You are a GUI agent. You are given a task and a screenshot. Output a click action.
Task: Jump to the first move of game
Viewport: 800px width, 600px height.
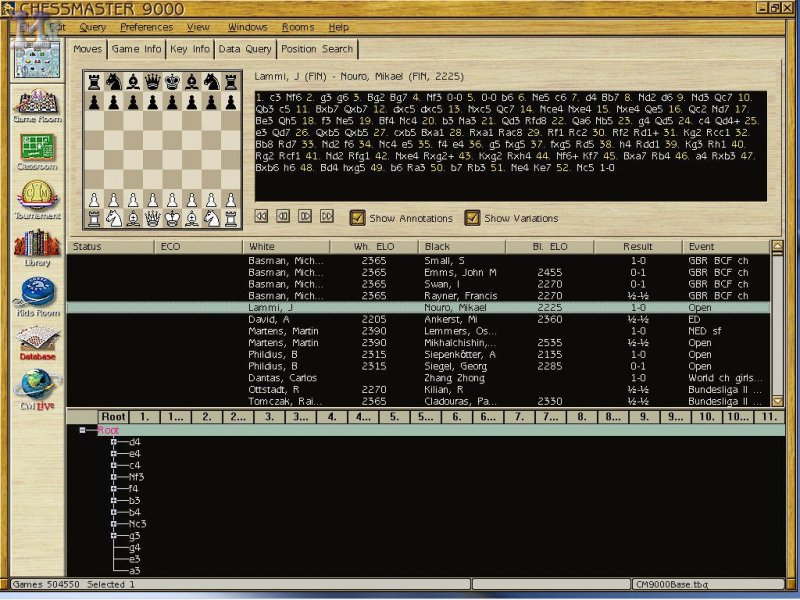[x=261, y=216]
